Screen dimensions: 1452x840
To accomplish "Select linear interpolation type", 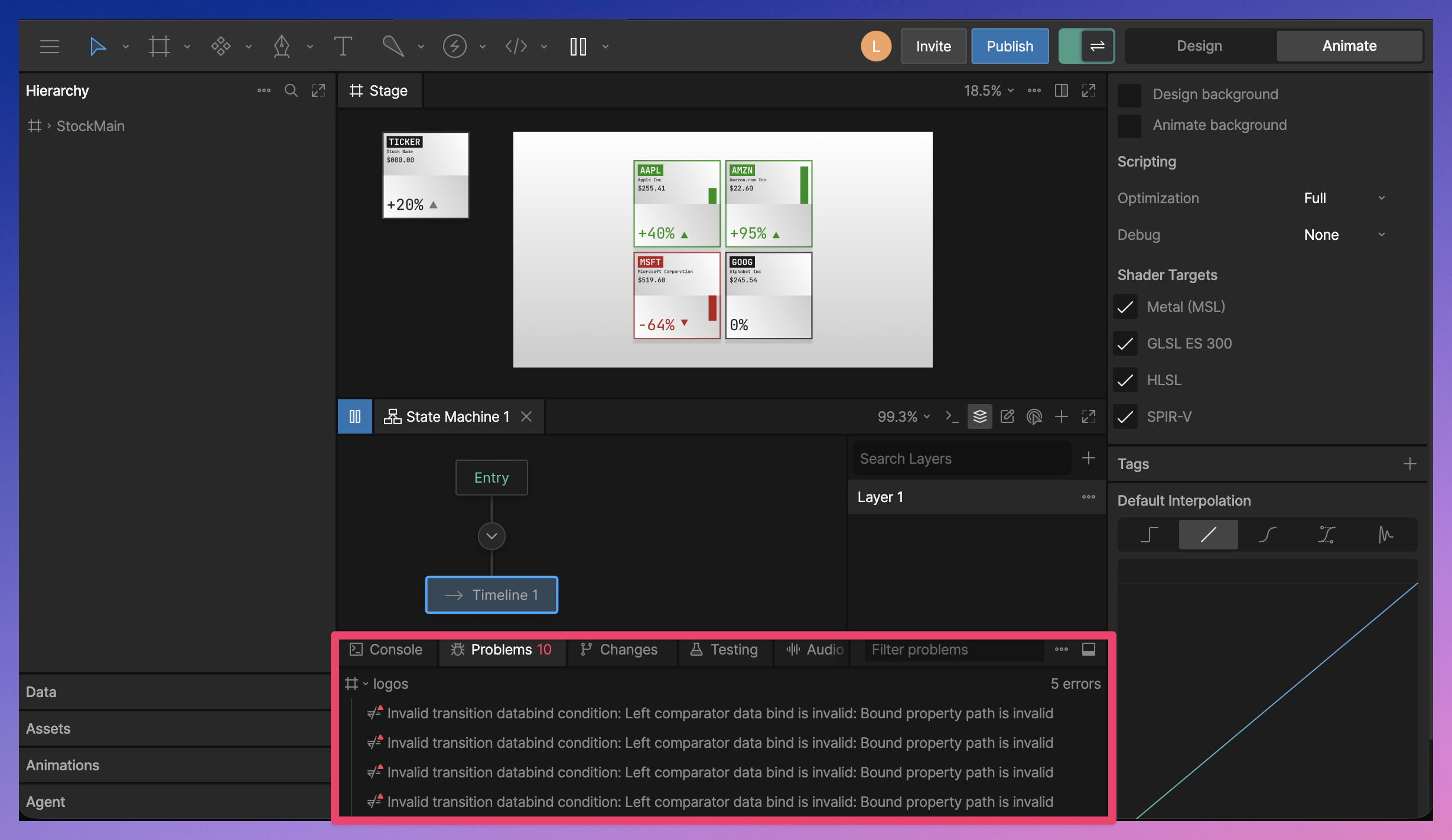I will (1208, 535).
